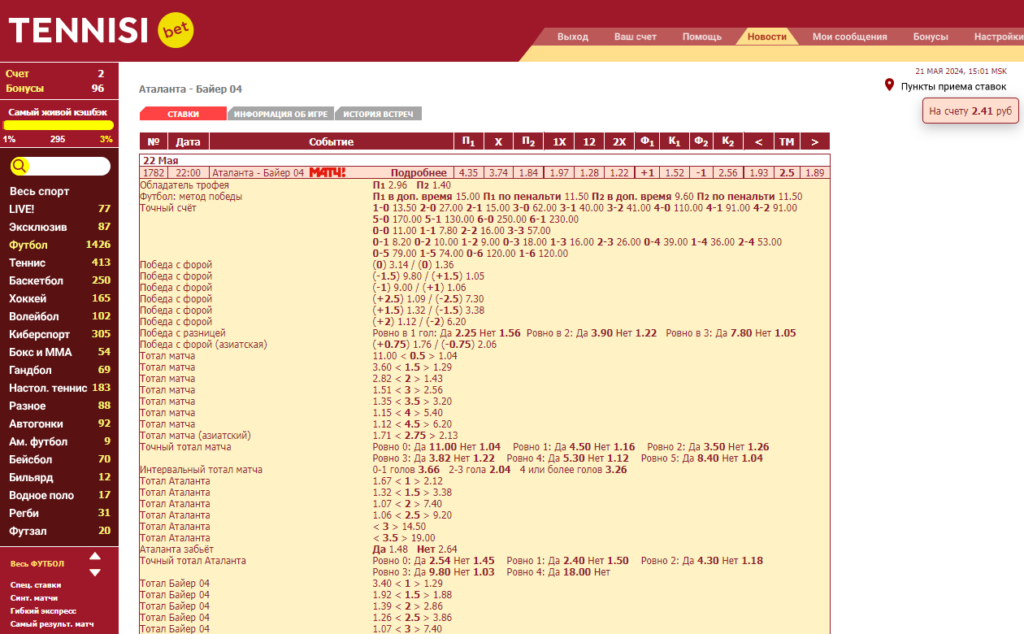Image resolution: width=1024 pixels, height=634 pixels.
Task: Click К1 odds 1.52 in match row
Action: coord(674,172)
